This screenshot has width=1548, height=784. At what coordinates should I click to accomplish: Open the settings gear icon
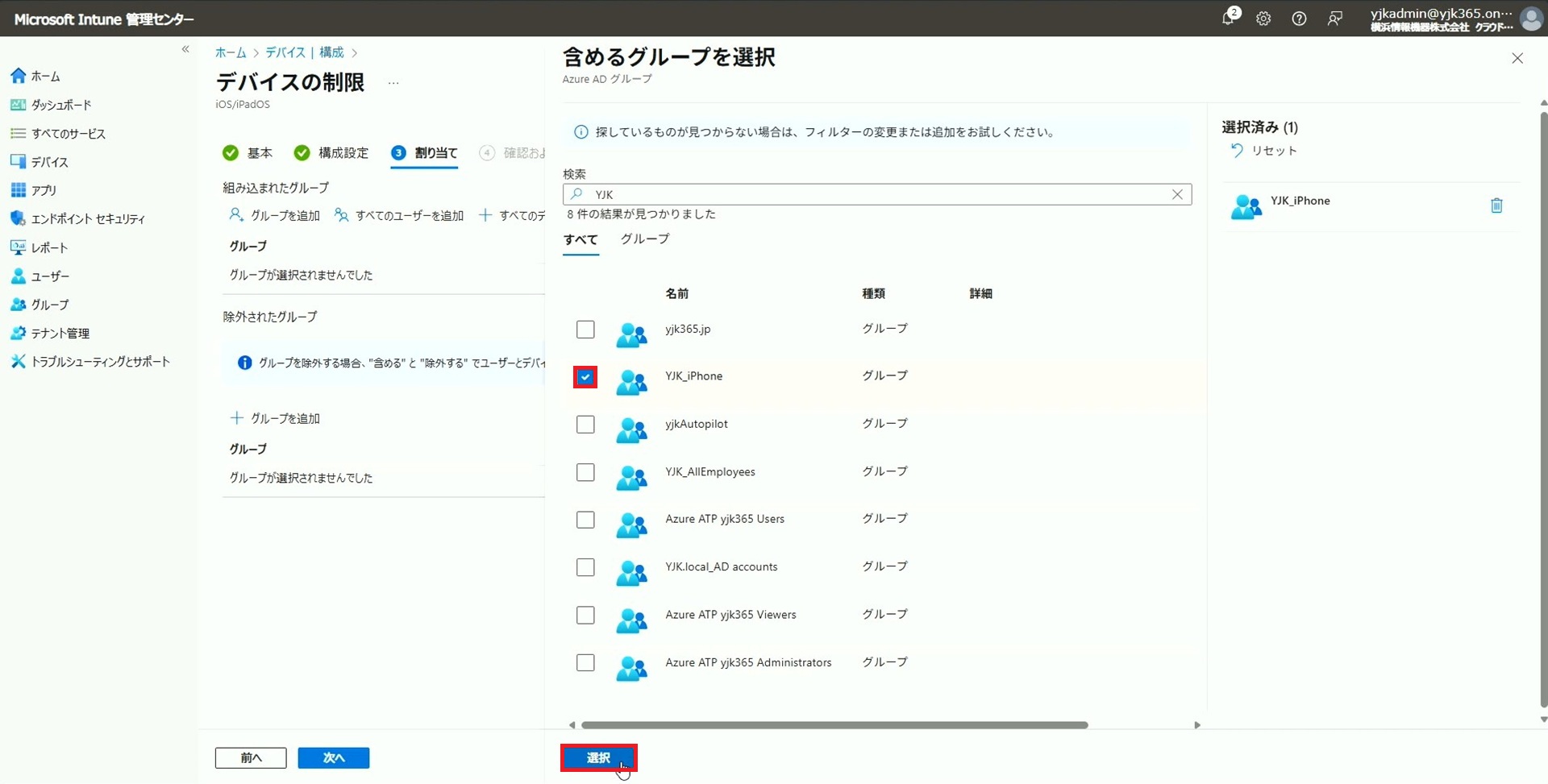tap(1263, 19)
